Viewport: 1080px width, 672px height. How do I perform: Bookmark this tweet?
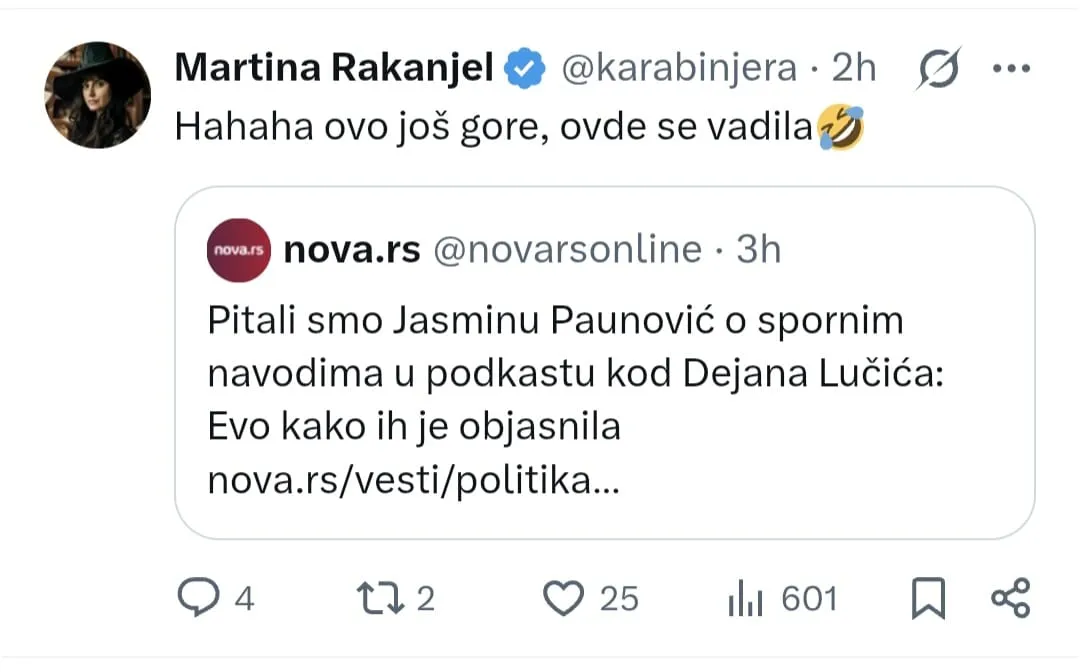tap(928, 598)
